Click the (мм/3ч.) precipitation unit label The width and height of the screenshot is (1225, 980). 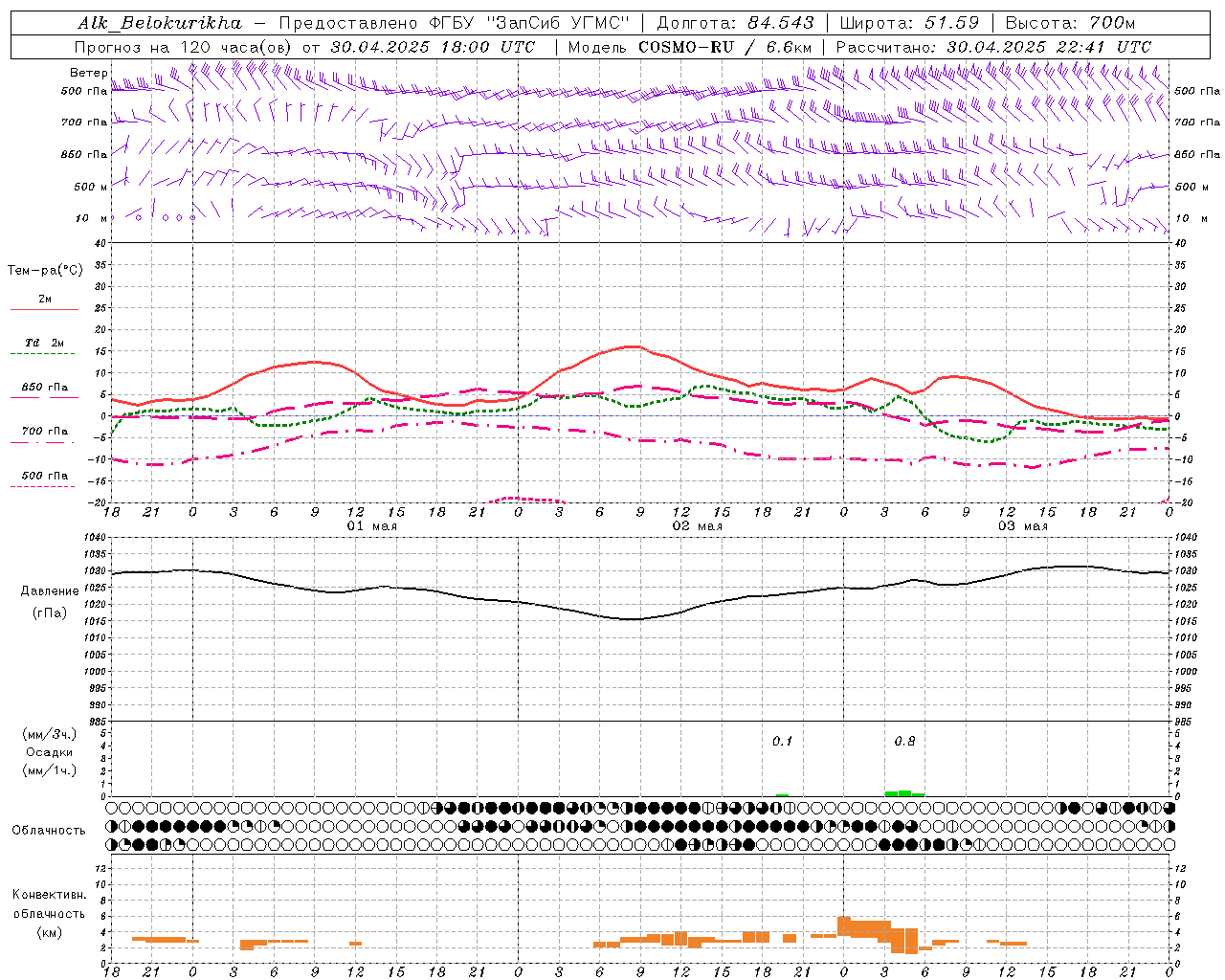(49, 734)
